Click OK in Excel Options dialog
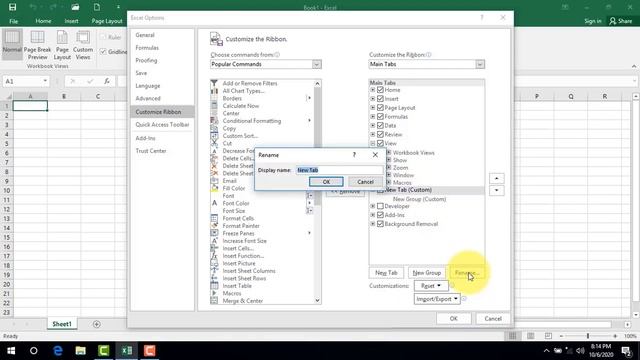 tap(453, 319)
